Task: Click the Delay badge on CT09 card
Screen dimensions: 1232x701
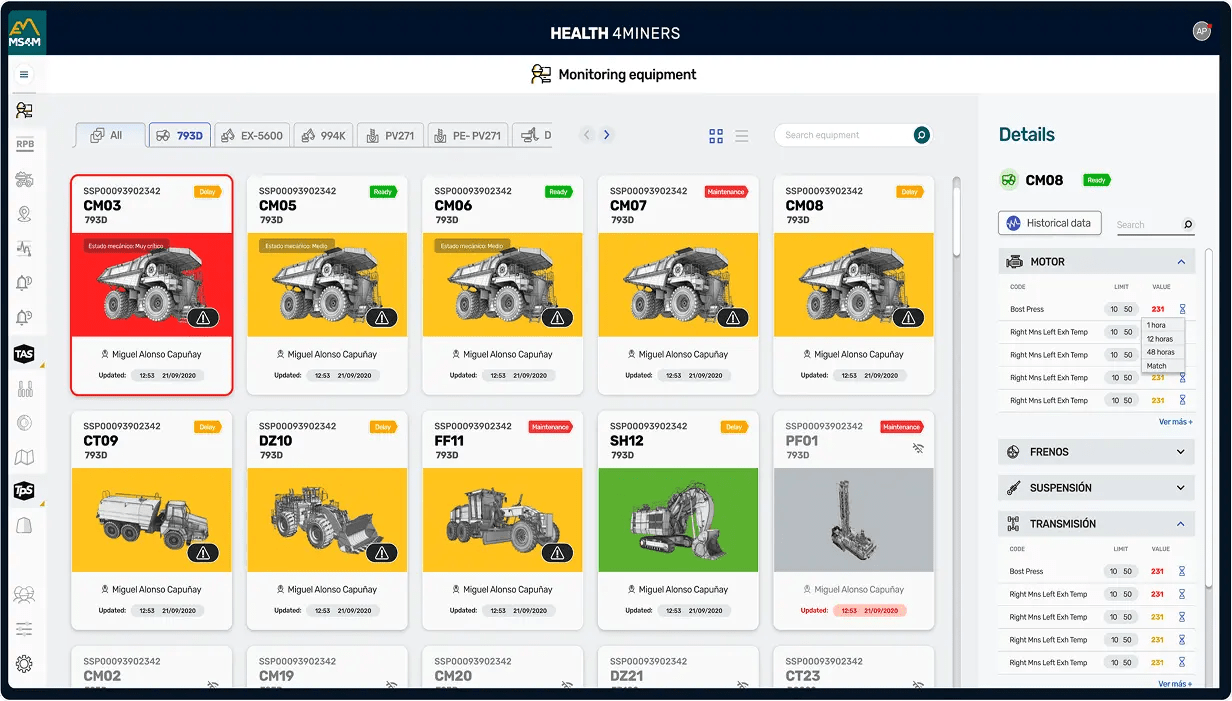Action: click(208, 427)
